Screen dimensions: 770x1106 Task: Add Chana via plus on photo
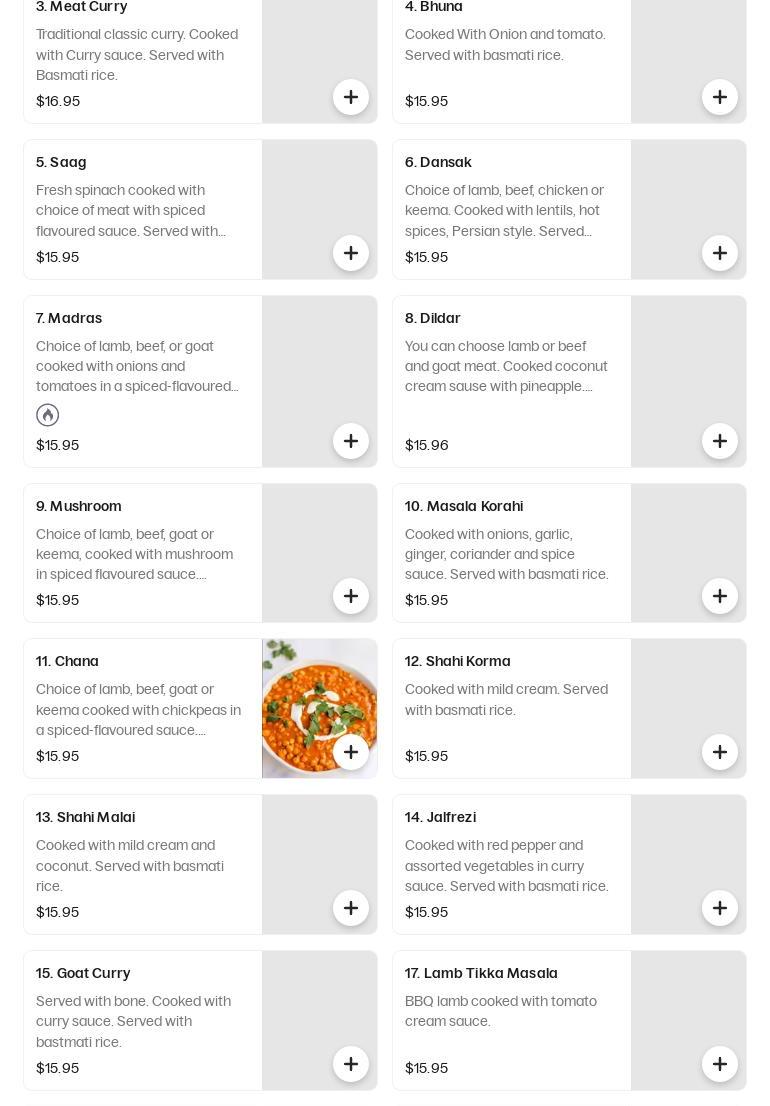pos(350,752)
